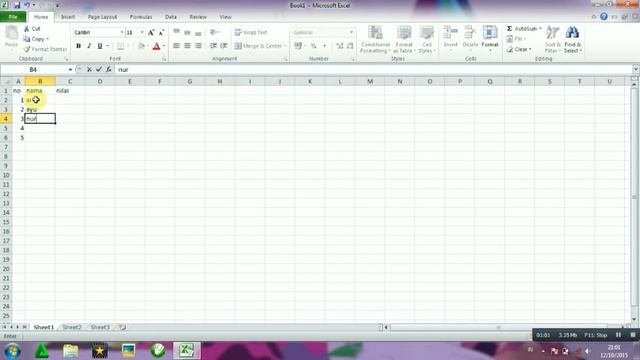
Task: Click the Format Painter brush icon
Action: 27,49
